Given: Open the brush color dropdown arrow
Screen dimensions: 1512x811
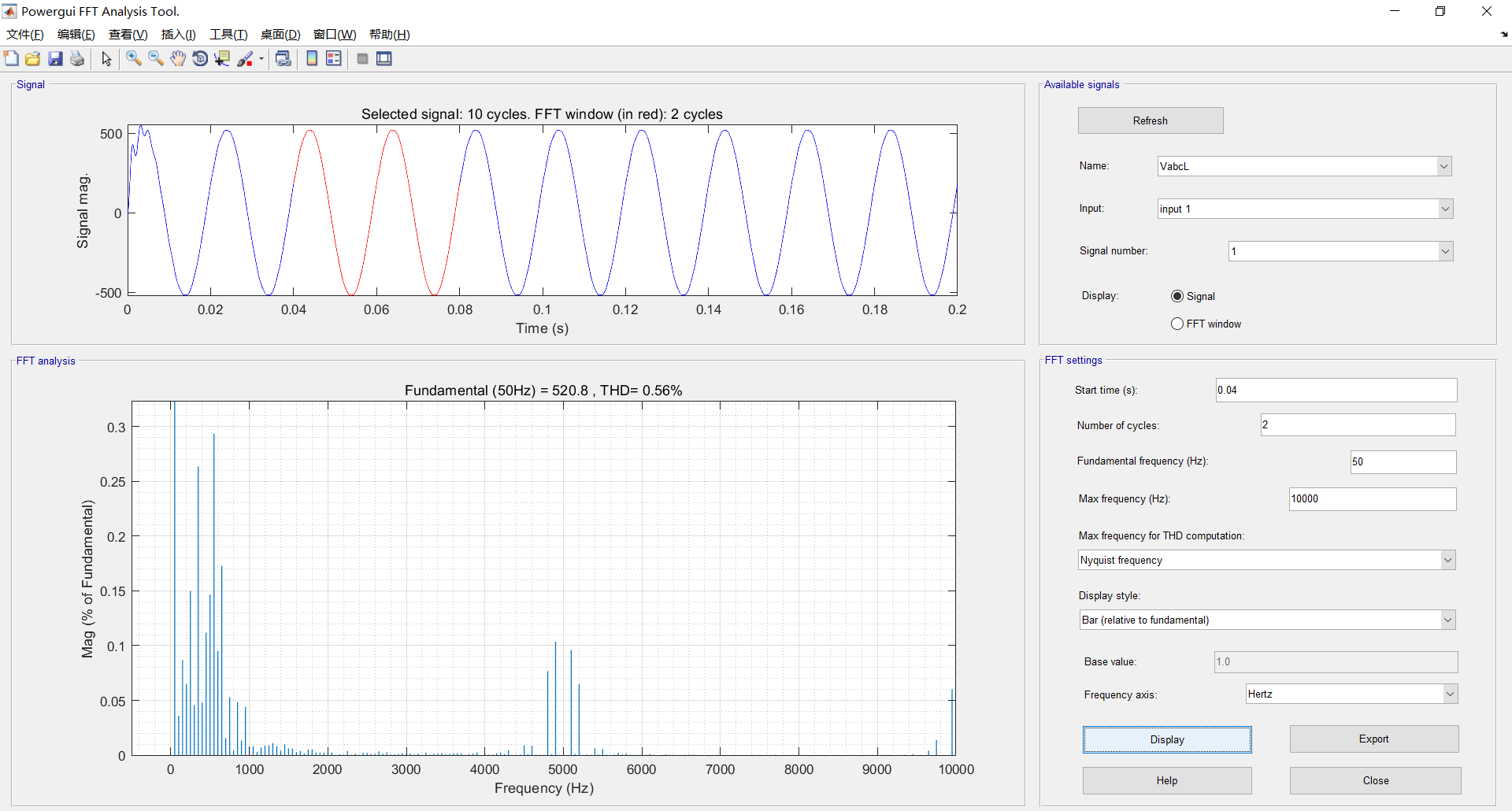Looking at the screenshot, I should tap(261, 59).
